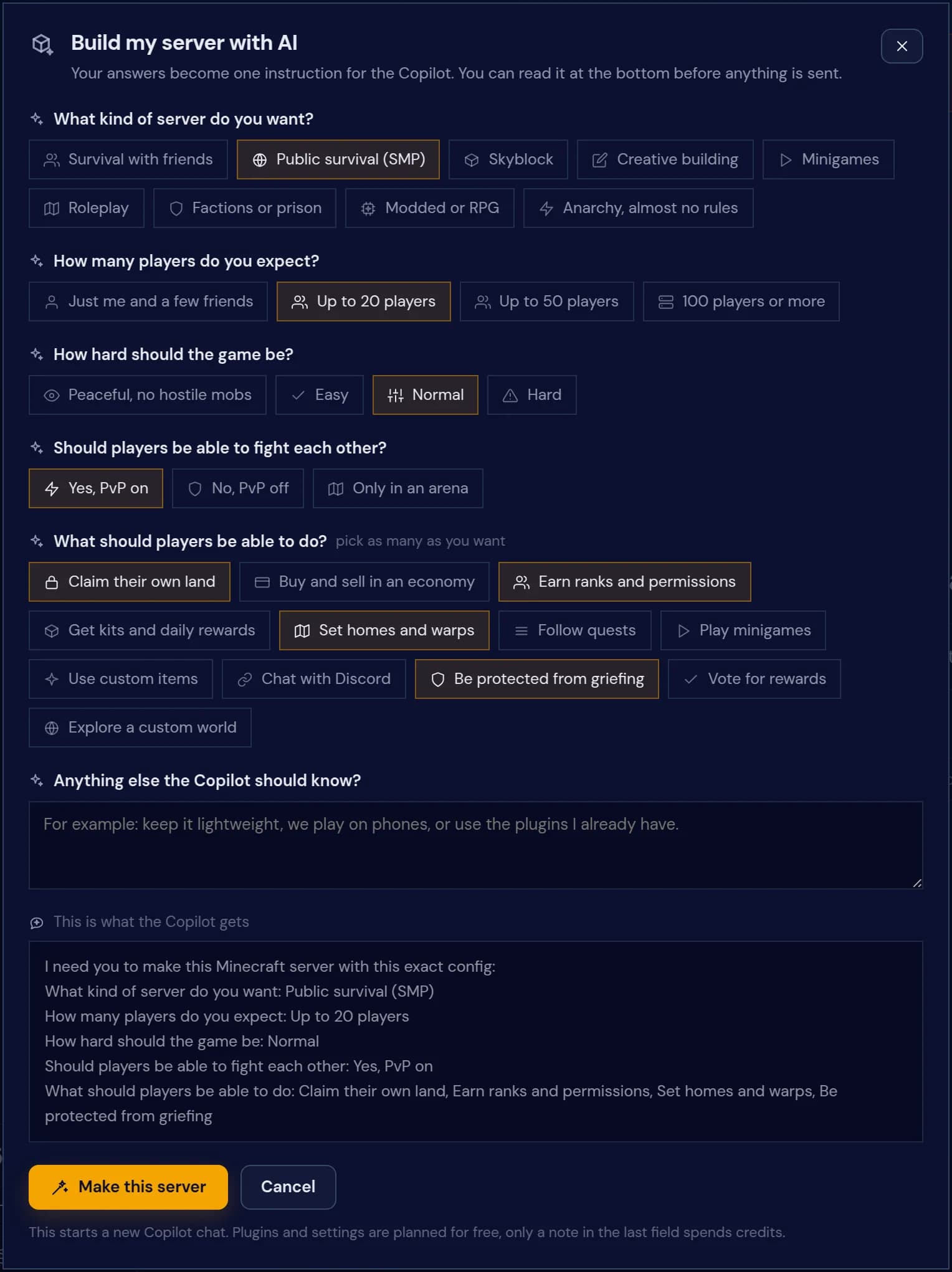
Task: Click the shield icon on Be protected from griefing
Action: click(438, 680)
